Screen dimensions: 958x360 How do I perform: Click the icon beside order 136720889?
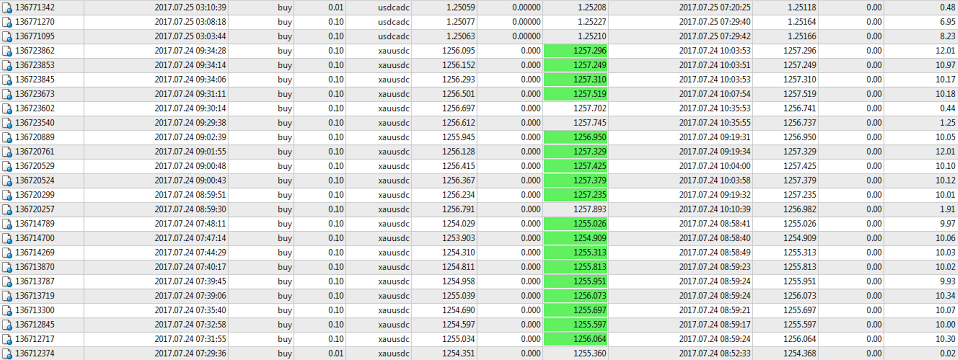7,137
